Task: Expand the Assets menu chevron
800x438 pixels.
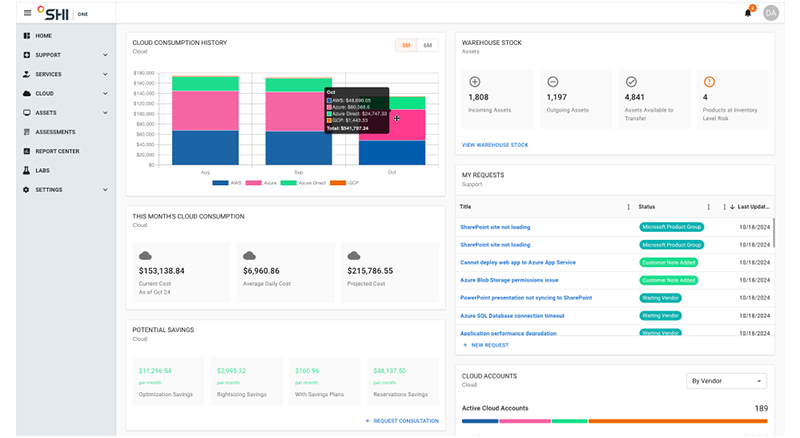Action: (105, 113)
